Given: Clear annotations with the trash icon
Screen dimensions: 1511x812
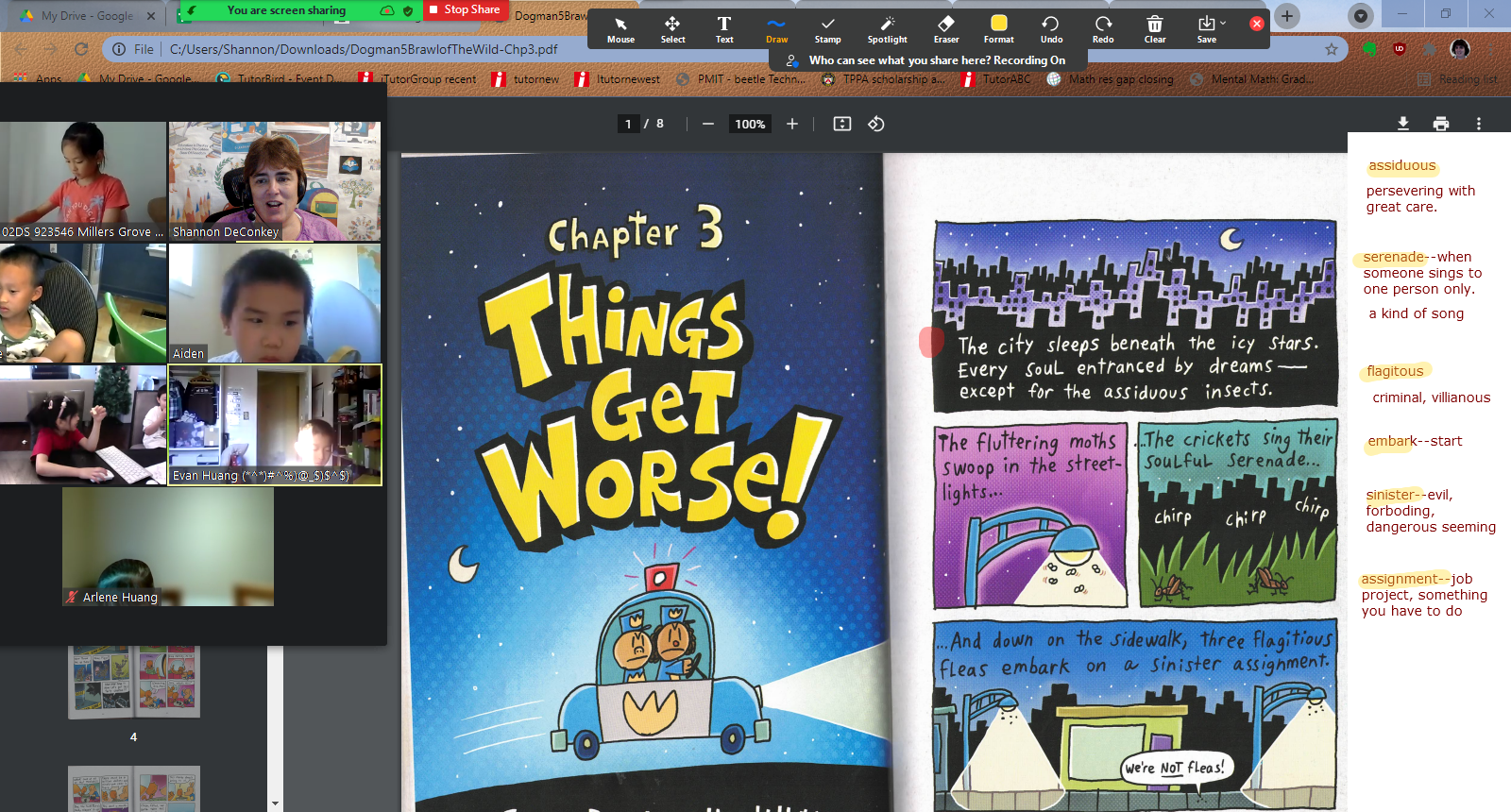Looking at the screenshot, I should [x=1155, y=29].
